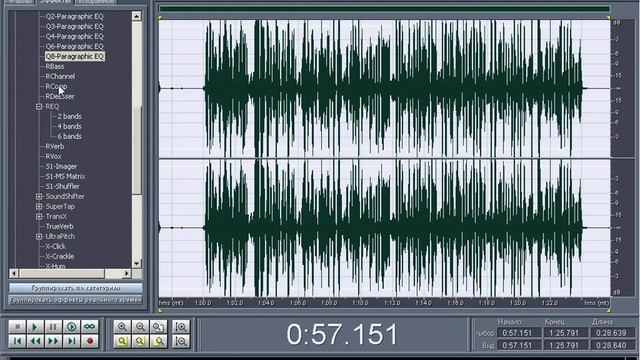640x360 pixels.
Task: Select the RComp effect
Action: [x=56, y=87]
